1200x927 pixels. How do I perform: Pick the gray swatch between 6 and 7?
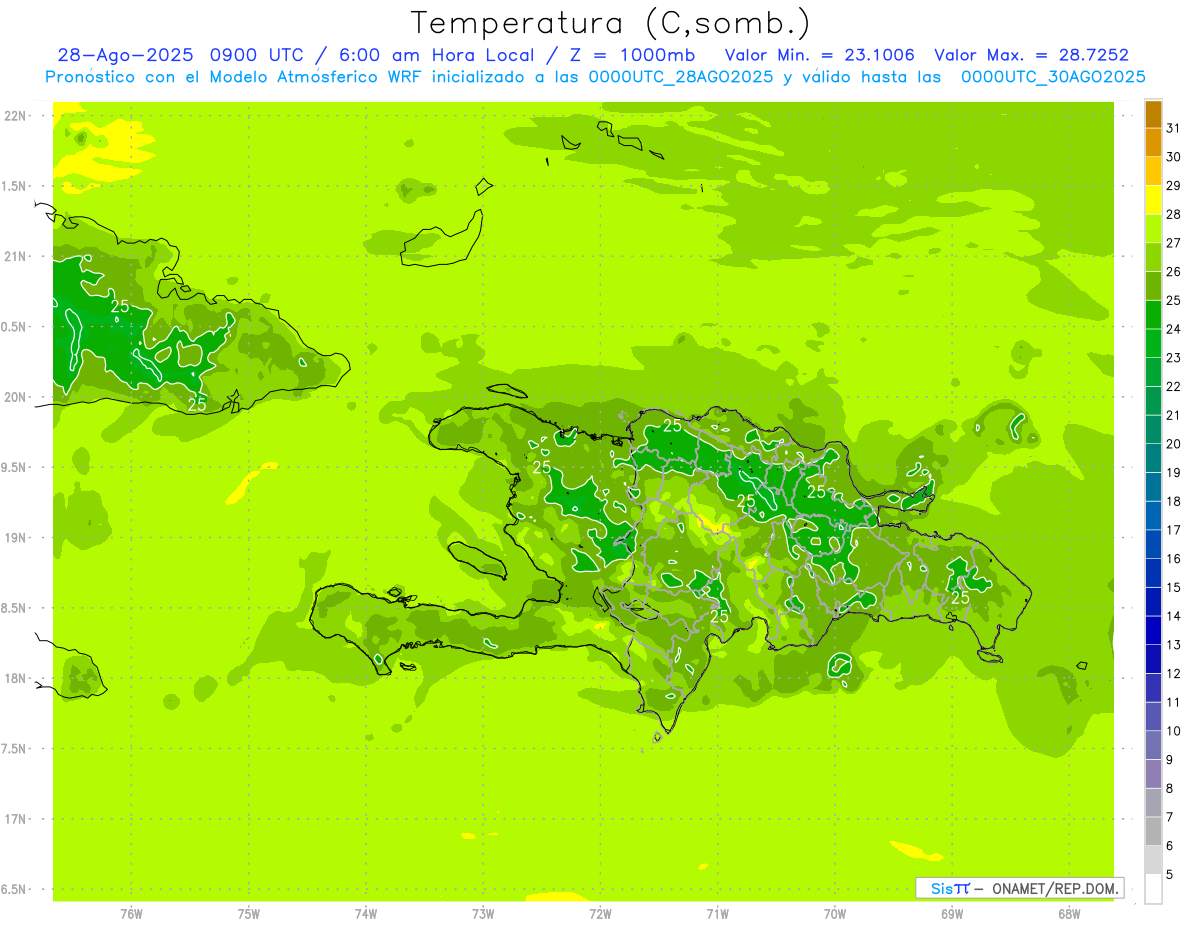tap(1153, 832)
